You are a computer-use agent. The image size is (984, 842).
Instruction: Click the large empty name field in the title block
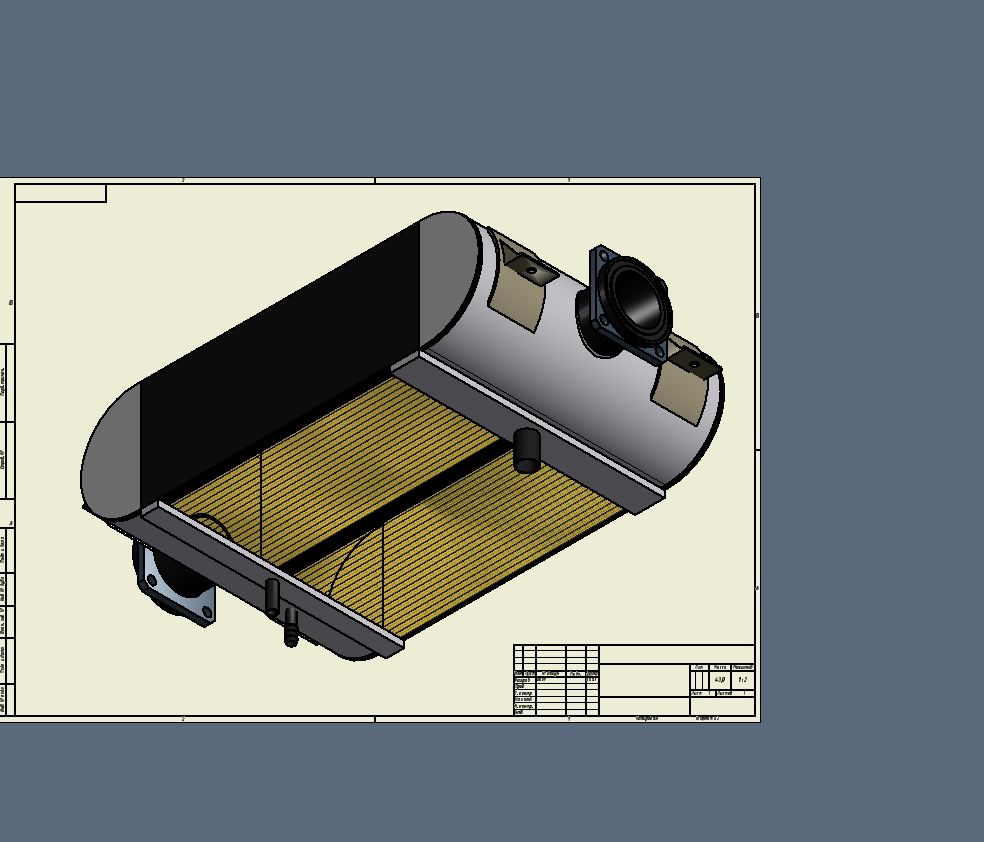point(644,680)
